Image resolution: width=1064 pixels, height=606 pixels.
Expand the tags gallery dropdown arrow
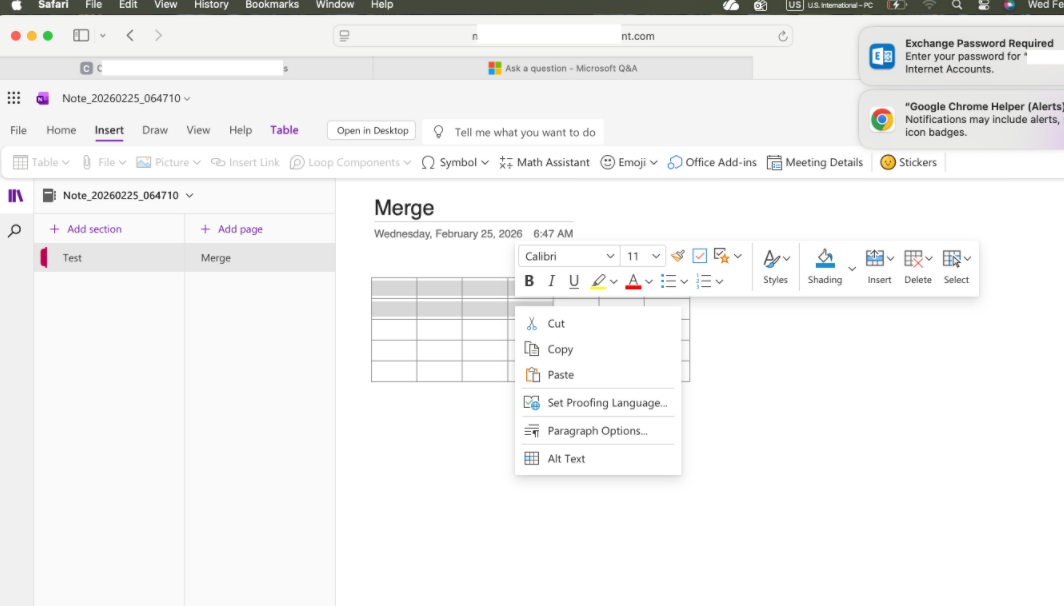pyautogui.click(x=738, y=256)
